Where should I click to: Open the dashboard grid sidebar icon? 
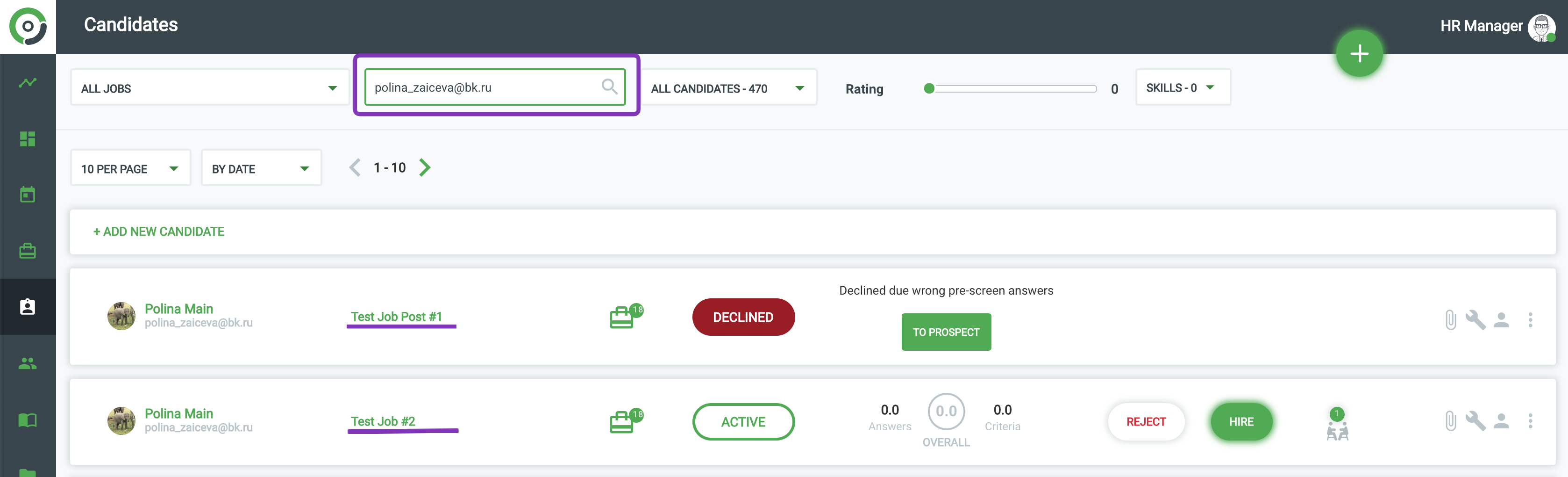click(x=28, y=139)
